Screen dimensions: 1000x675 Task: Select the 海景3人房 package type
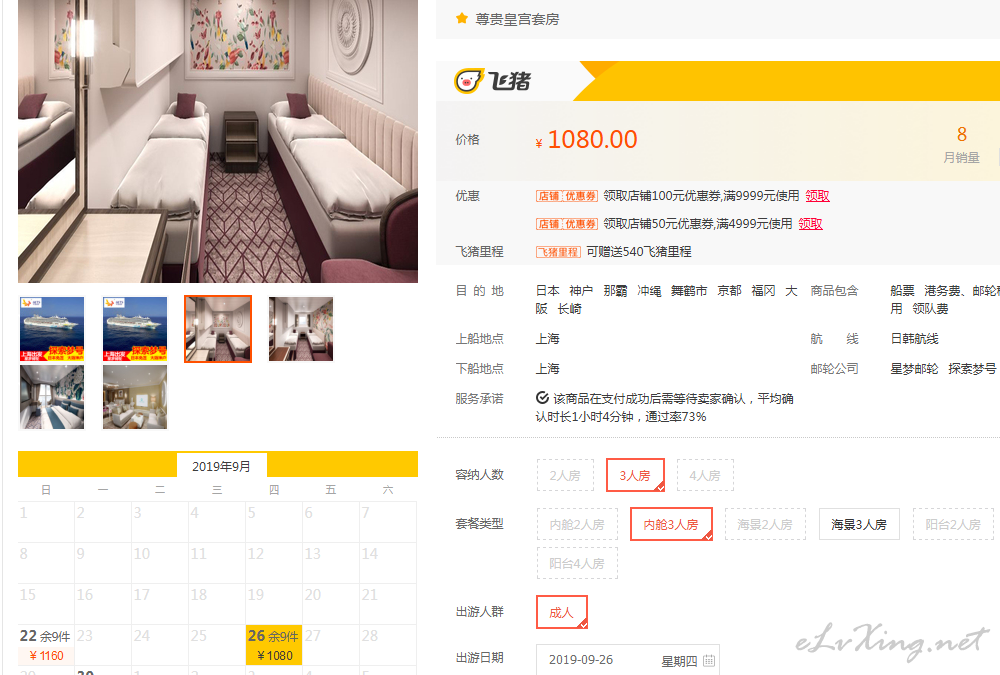pos(859,524)
